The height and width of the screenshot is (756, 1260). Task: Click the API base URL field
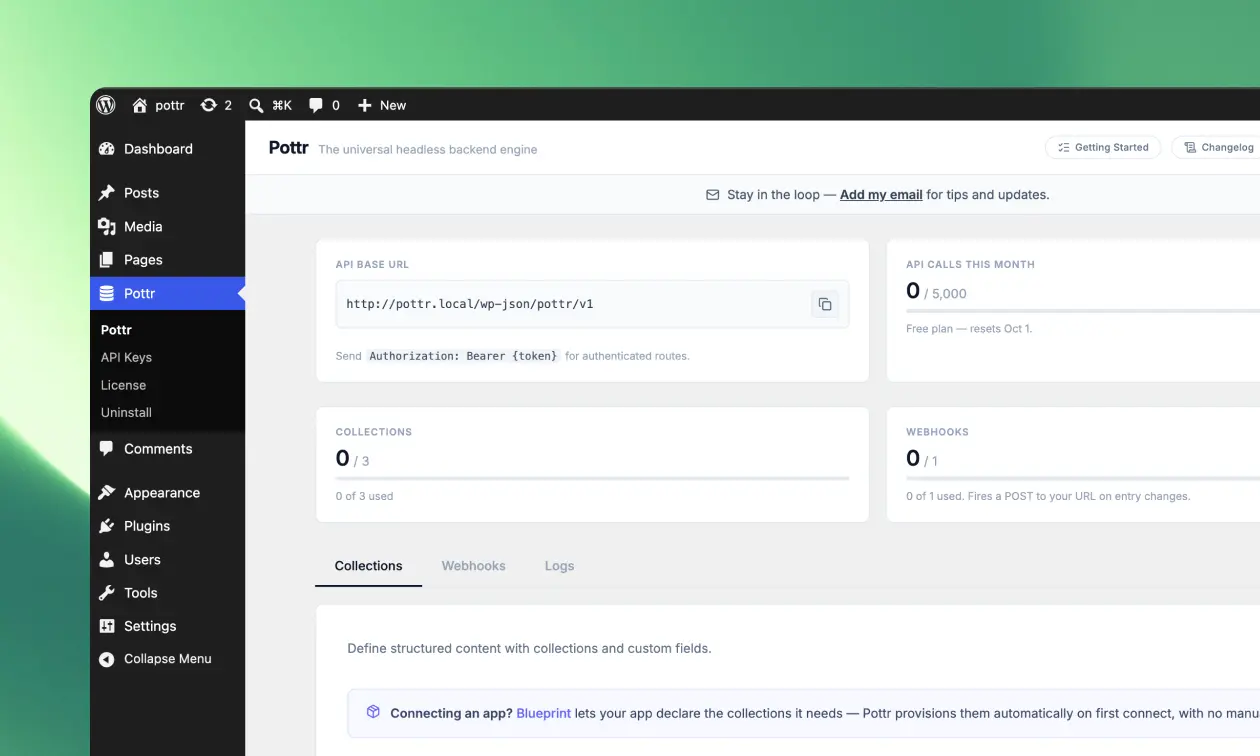(592, 304)
